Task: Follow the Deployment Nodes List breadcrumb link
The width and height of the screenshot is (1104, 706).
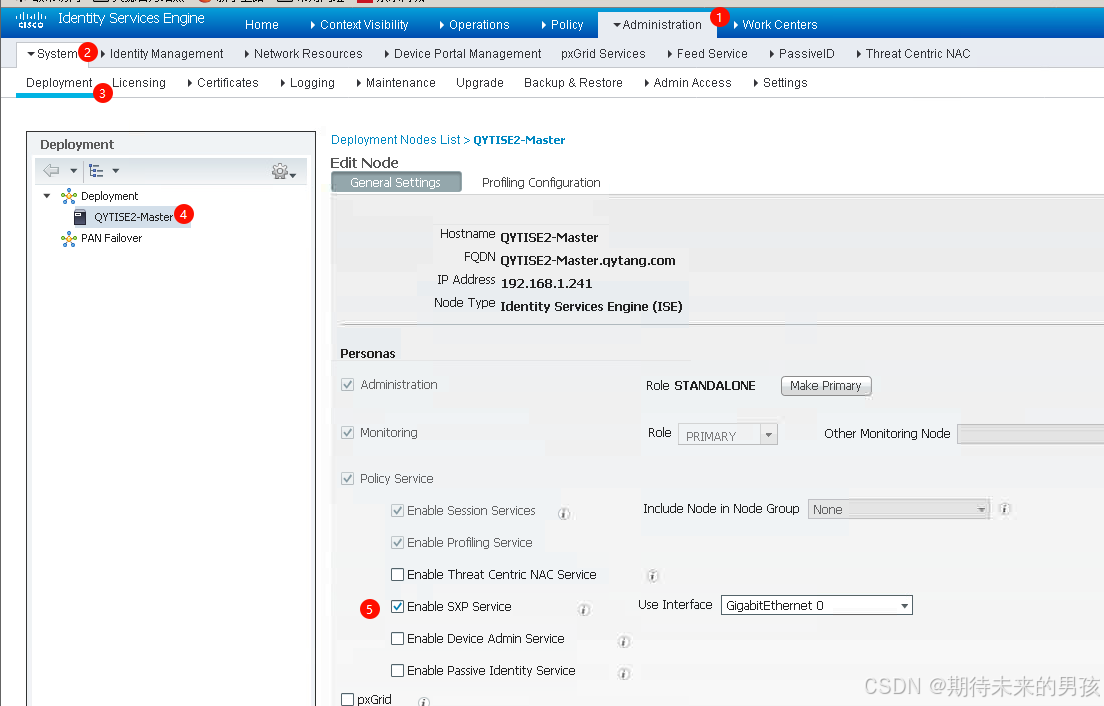Action: pos(396,140)
